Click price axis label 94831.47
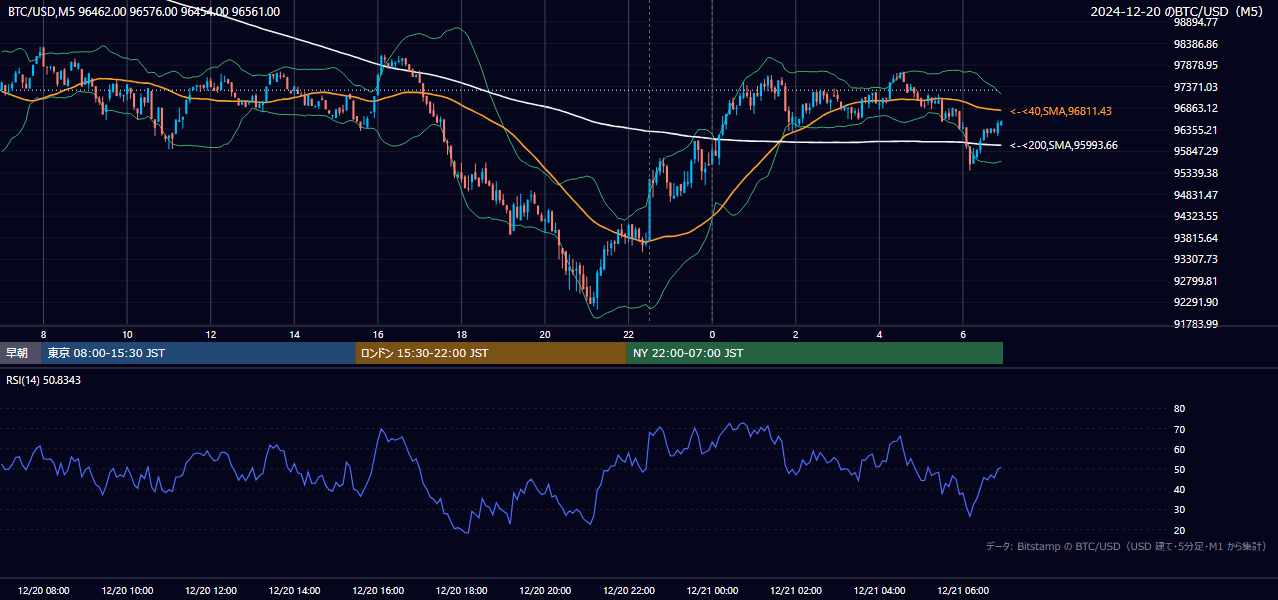The width and height of the screenshot is (1278, 600). (x=1196, y=195)
